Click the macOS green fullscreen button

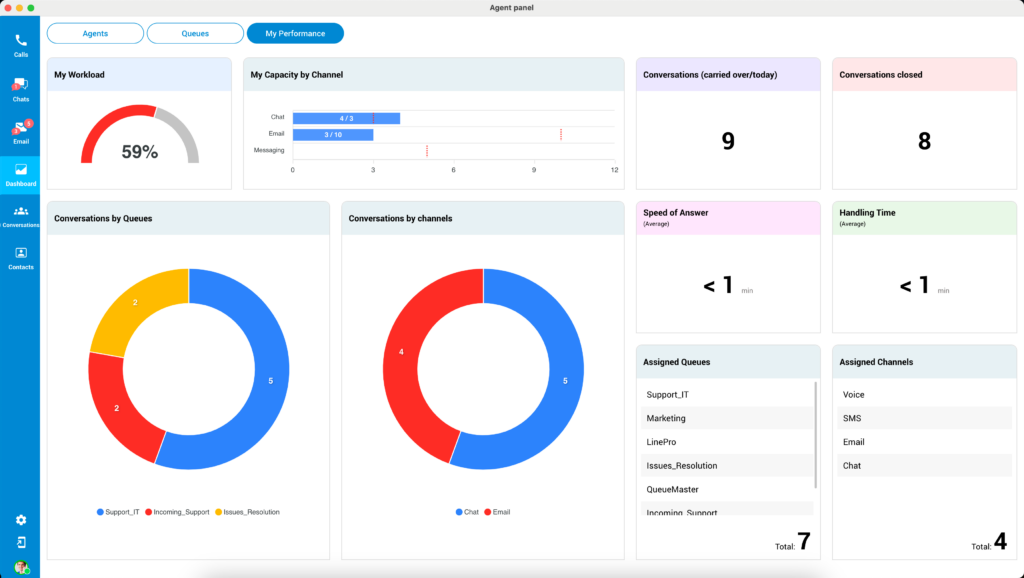(31, 8)
